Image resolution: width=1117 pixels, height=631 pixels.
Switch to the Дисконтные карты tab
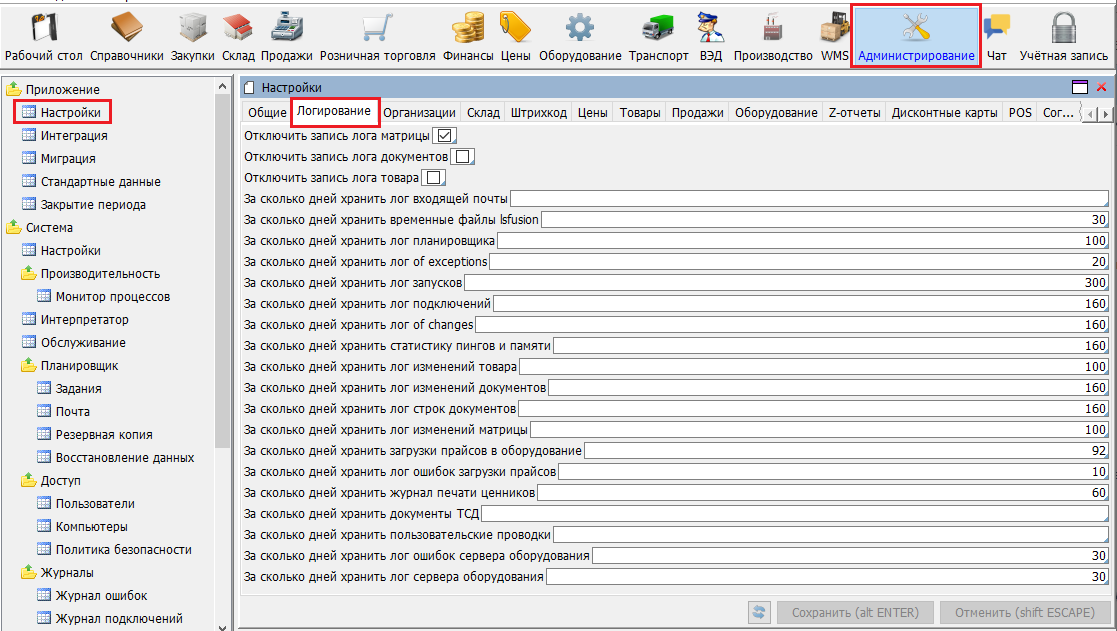(944, 113)
